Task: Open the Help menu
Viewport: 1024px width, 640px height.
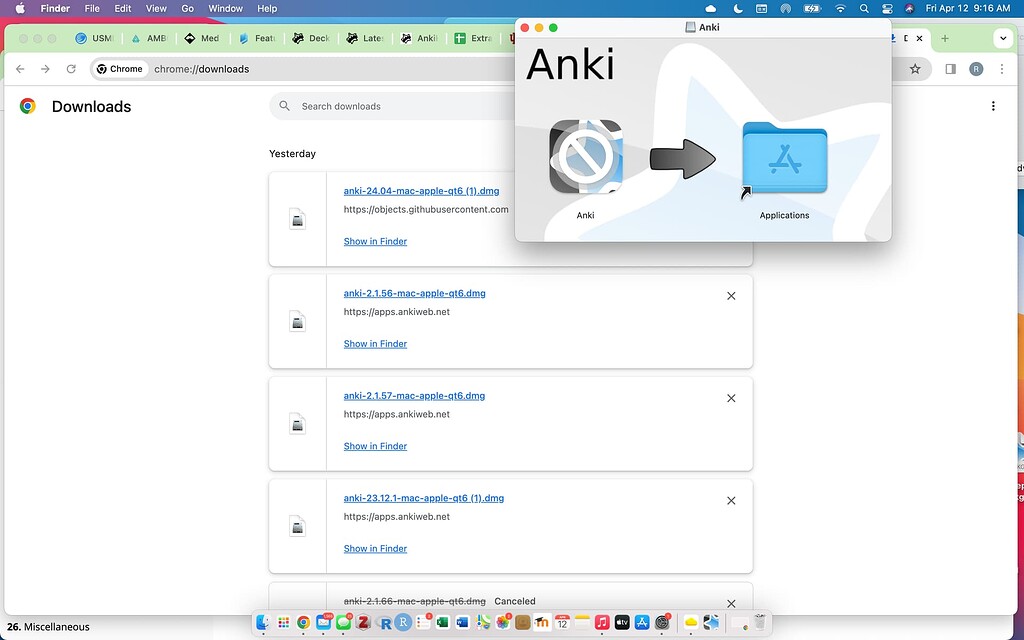Action: pos(267,8)
